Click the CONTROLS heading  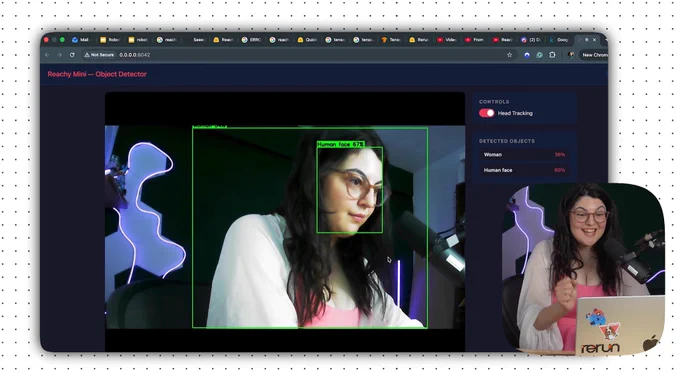coord(494,102)
